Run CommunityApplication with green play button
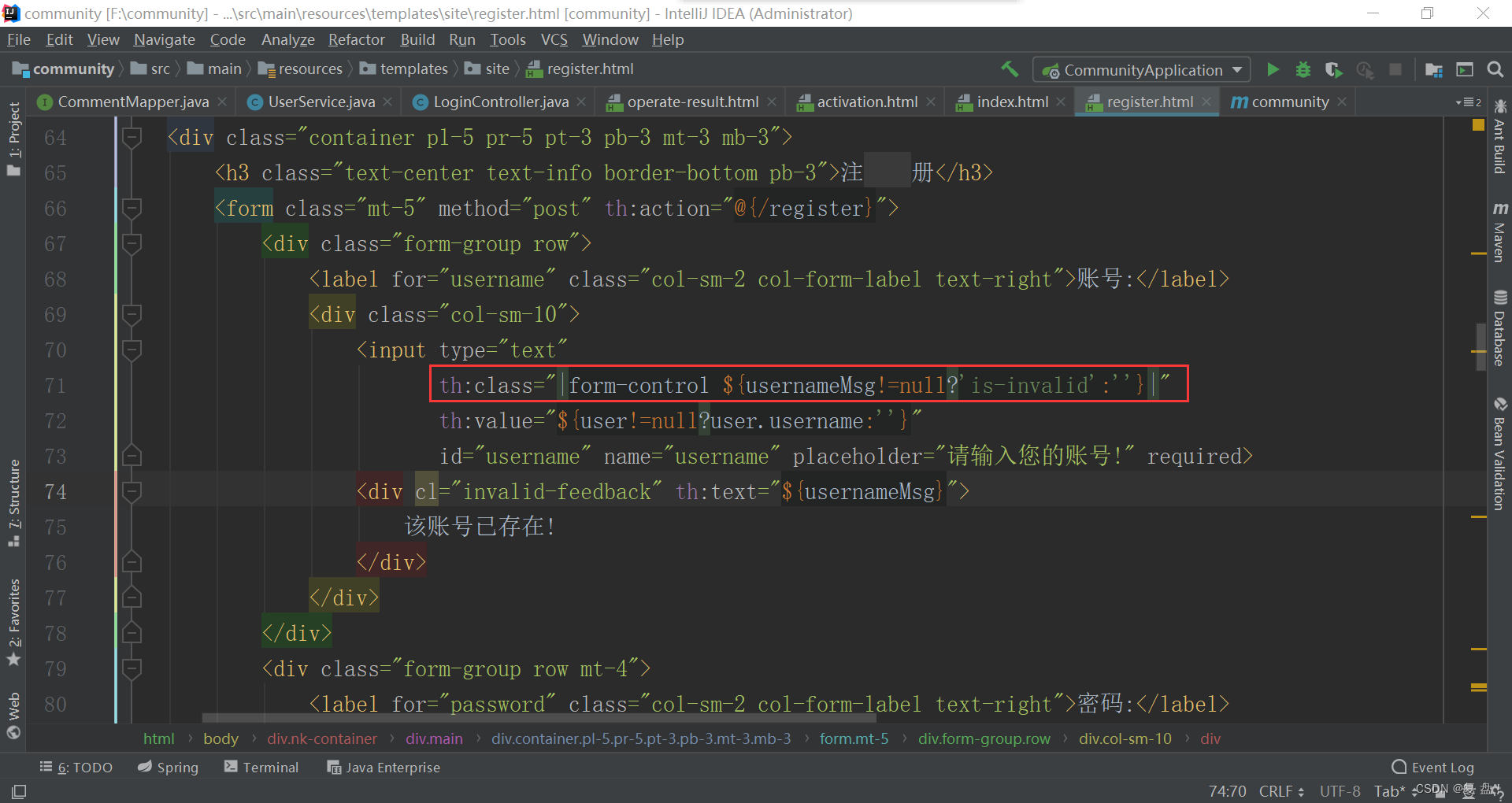Image resolution: width=1512 pixels, height=803 pixels. click(1273, 69)
